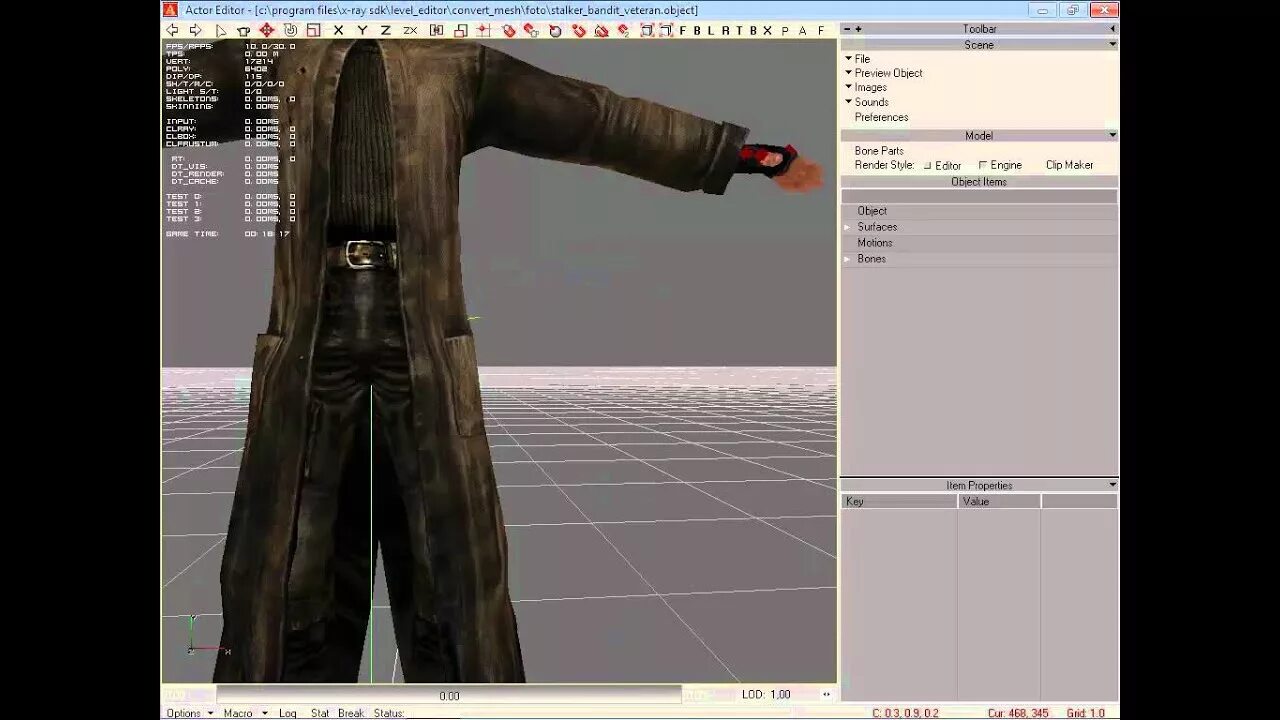Open the Macro menu in the status bar
Screen dimensions: 1280x720
245,713
